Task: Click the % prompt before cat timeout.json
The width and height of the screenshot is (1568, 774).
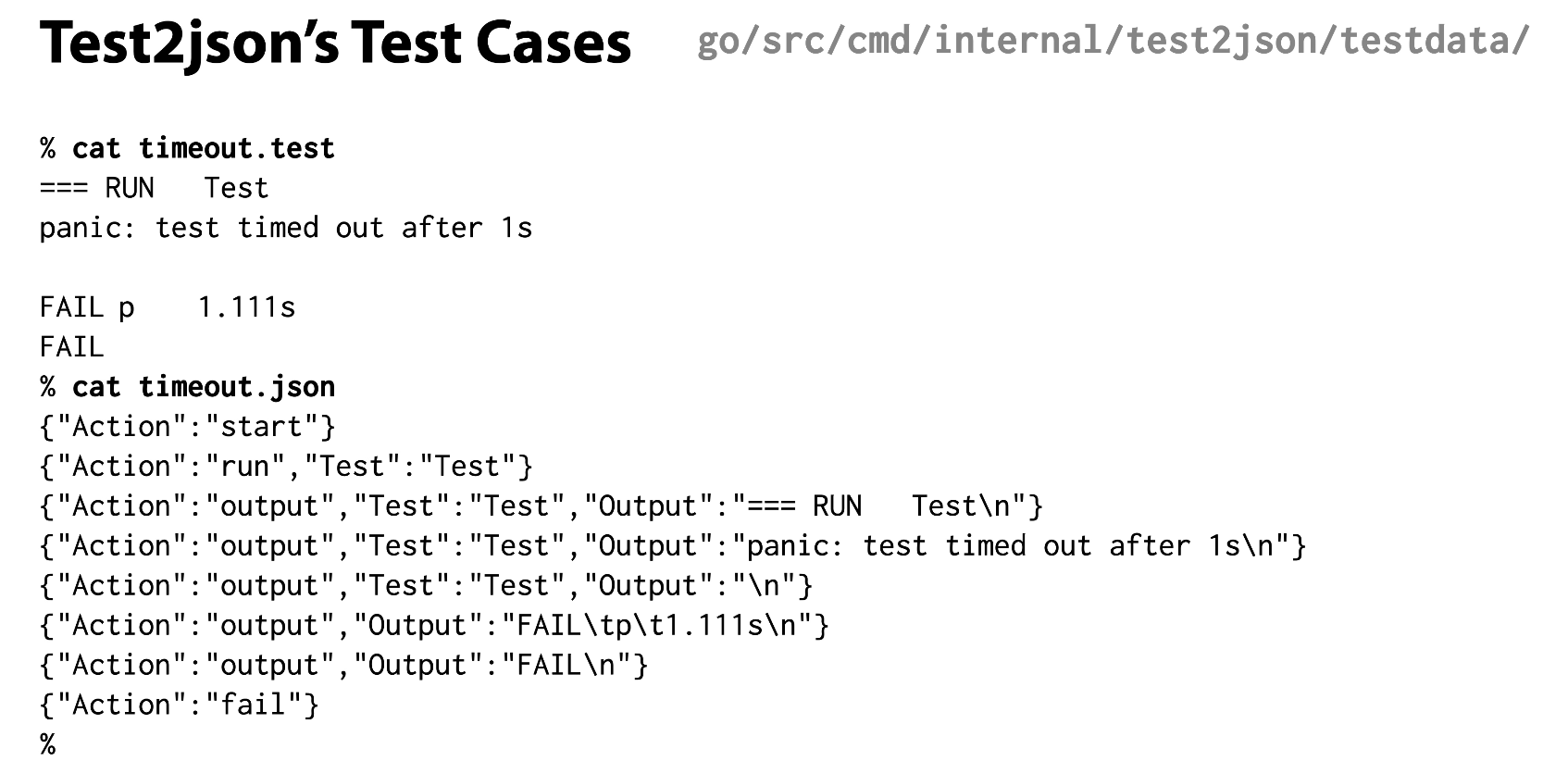Action: (x=47, y=386)
